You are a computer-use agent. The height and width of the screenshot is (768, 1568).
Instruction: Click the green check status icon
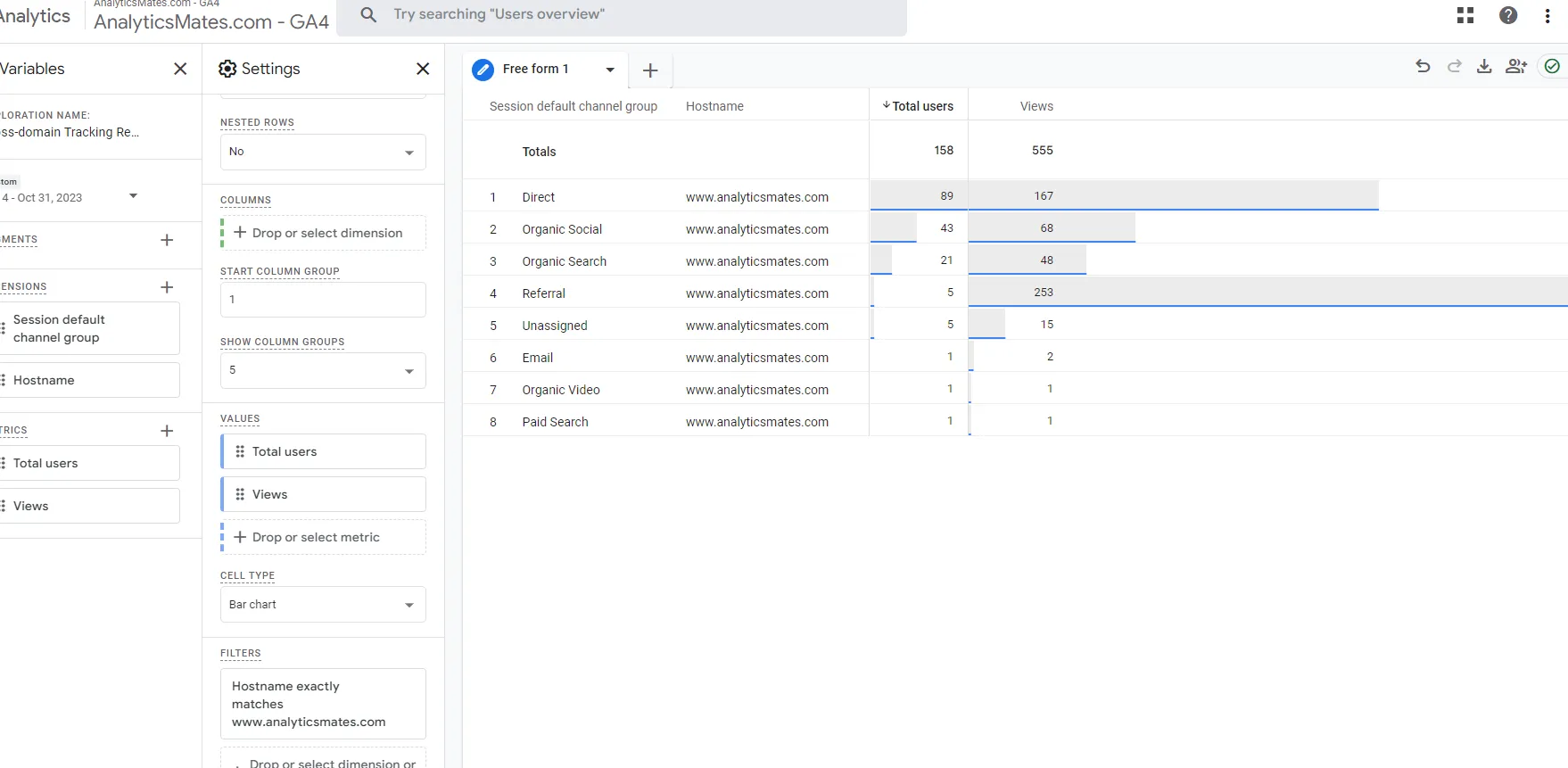point(1552,66)
